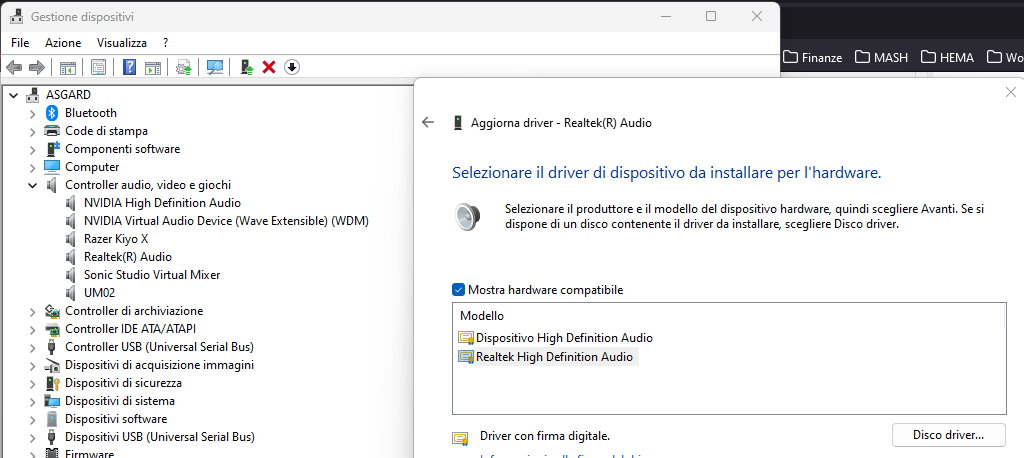The width and height of the screenshot is (1024, 458).
Task: Click the ASGARD computer root icon
Action: point(33,95)
